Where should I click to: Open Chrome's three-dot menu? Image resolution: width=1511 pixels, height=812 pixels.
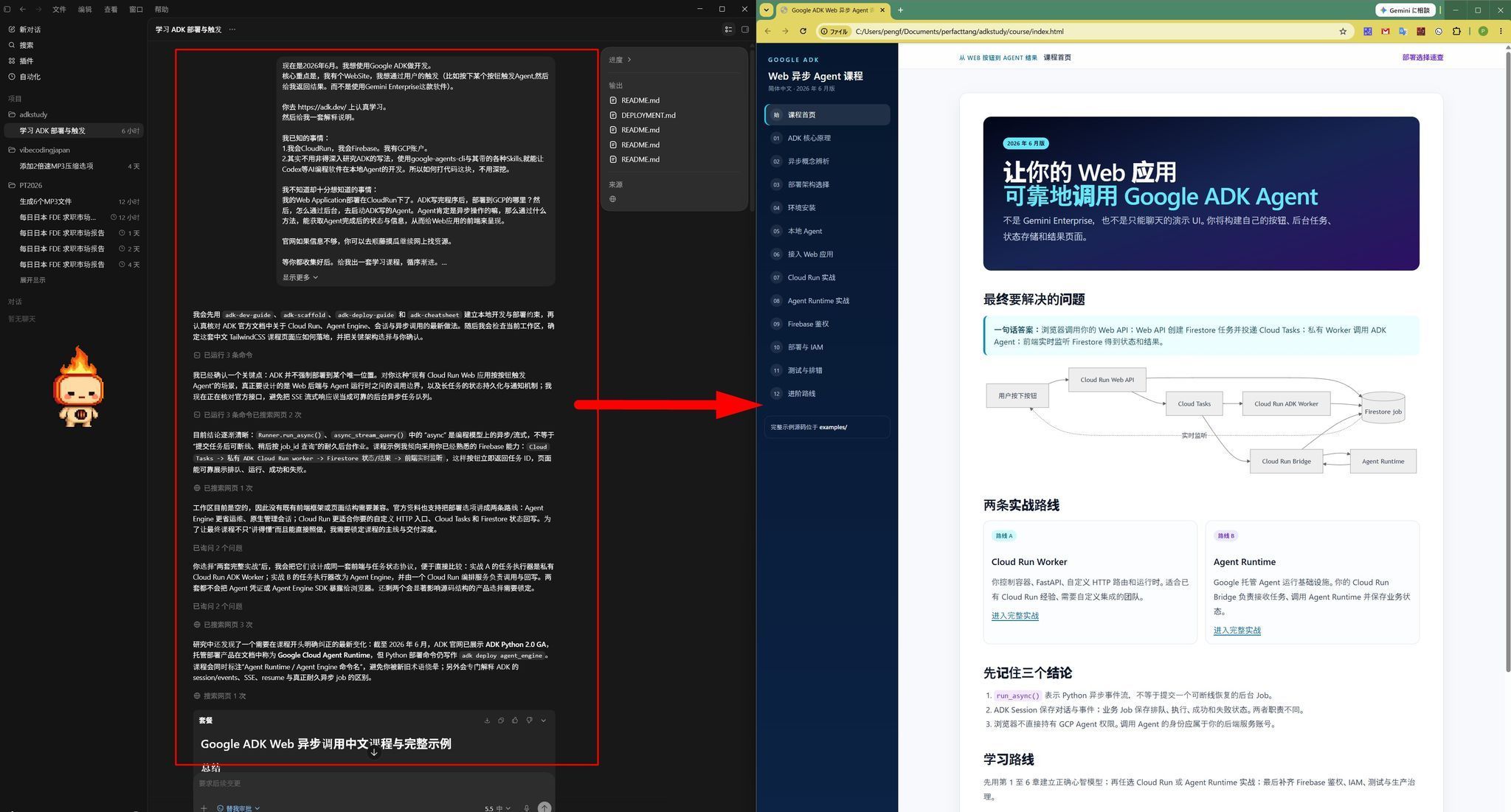(1501, 31)
